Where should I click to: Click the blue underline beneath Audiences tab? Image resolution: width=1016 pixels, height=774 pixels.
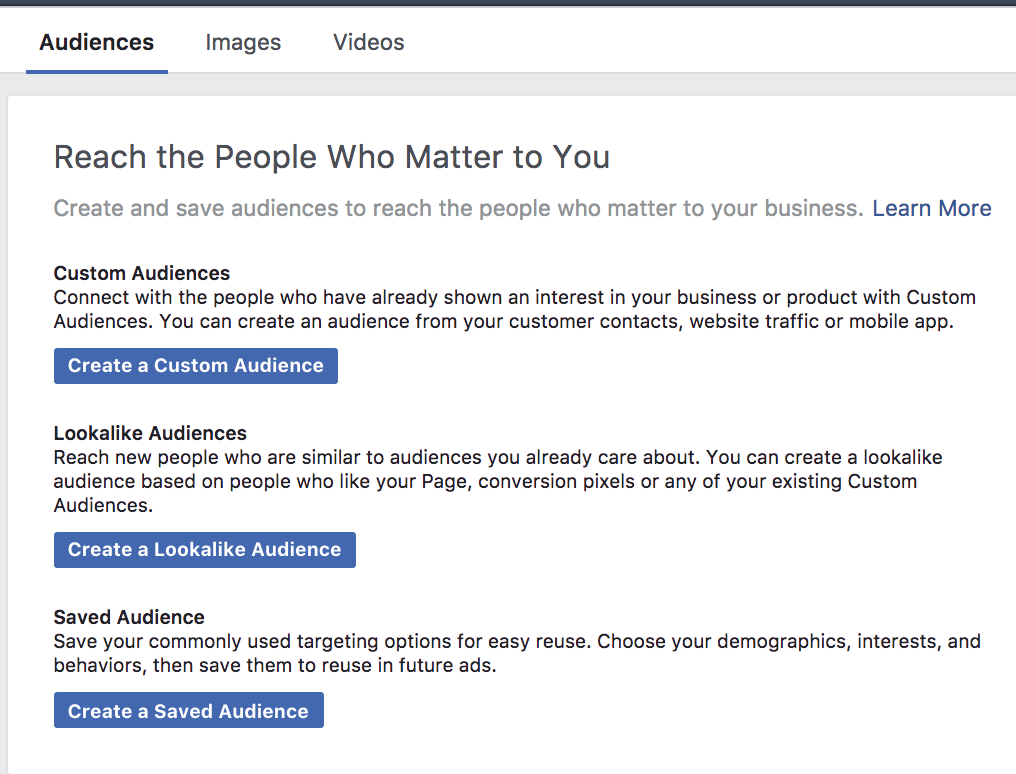click(x=96, y=71)
